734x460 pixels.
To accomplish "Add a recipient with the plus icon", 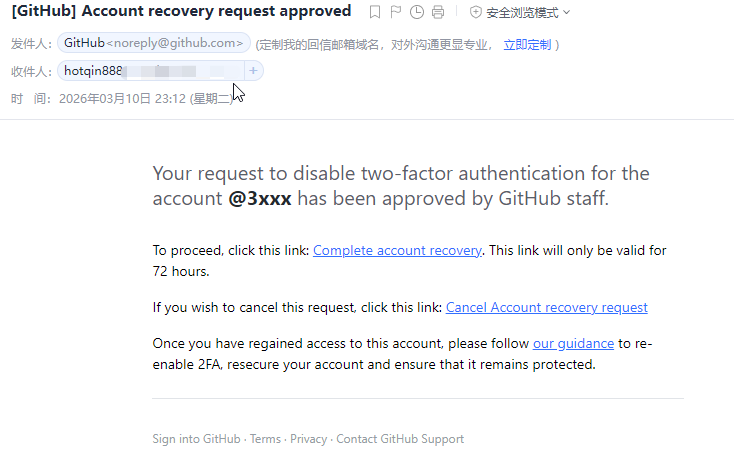I will click(x=253, y=70).
